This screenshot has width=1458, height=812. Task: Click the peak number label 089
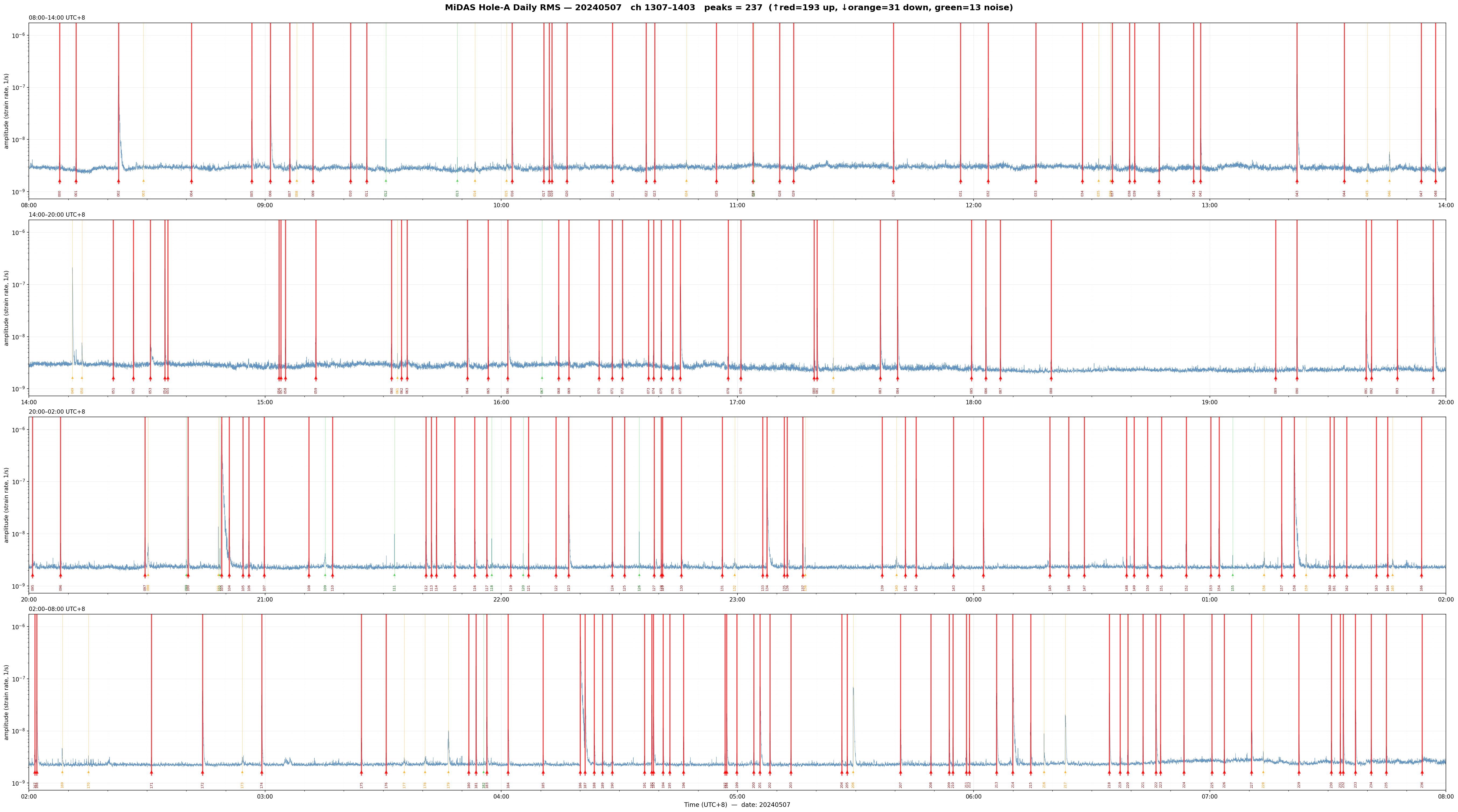[x=1276, y=391]
